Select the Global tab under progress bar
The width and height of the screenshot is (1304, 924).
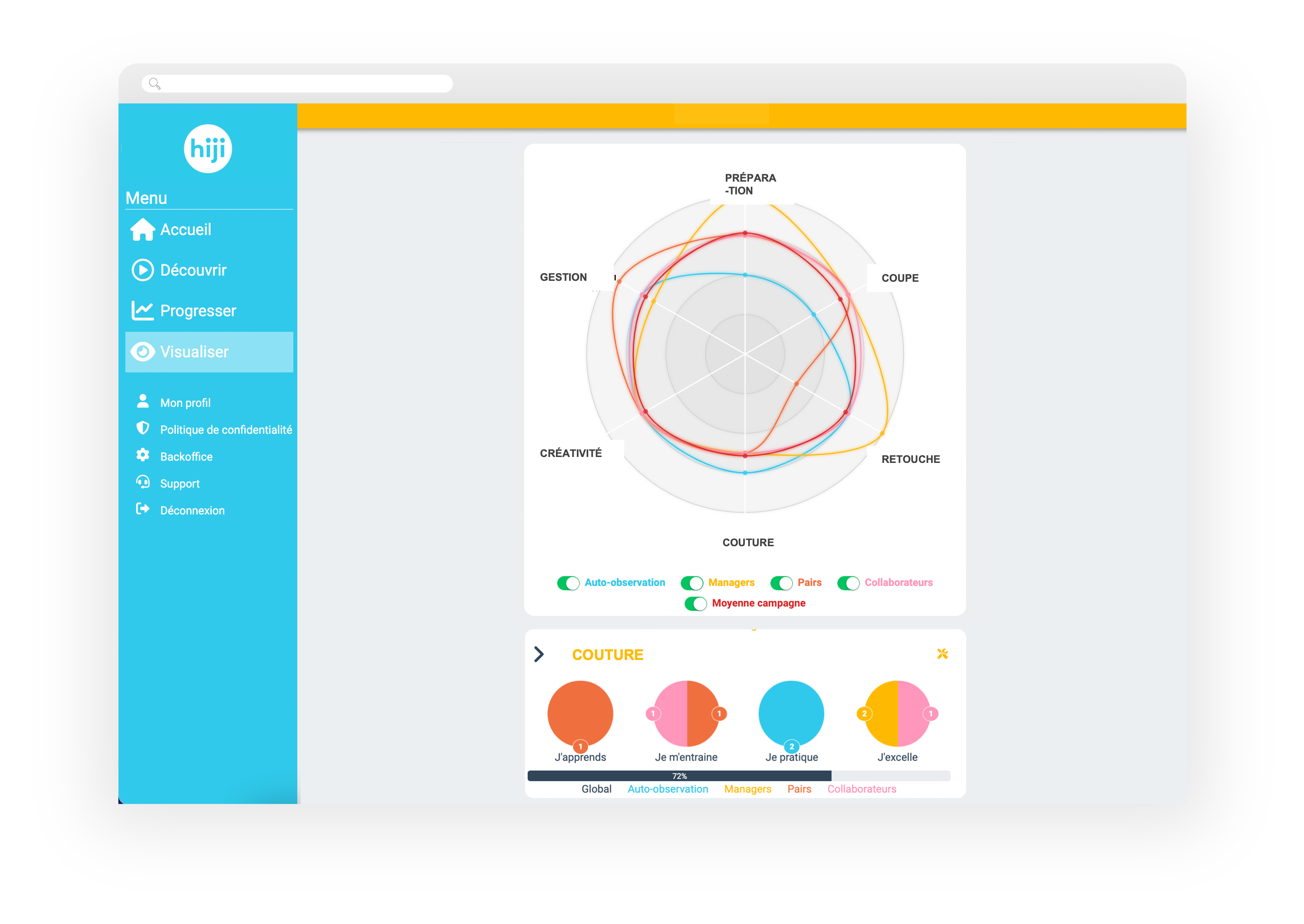(596, 789)
